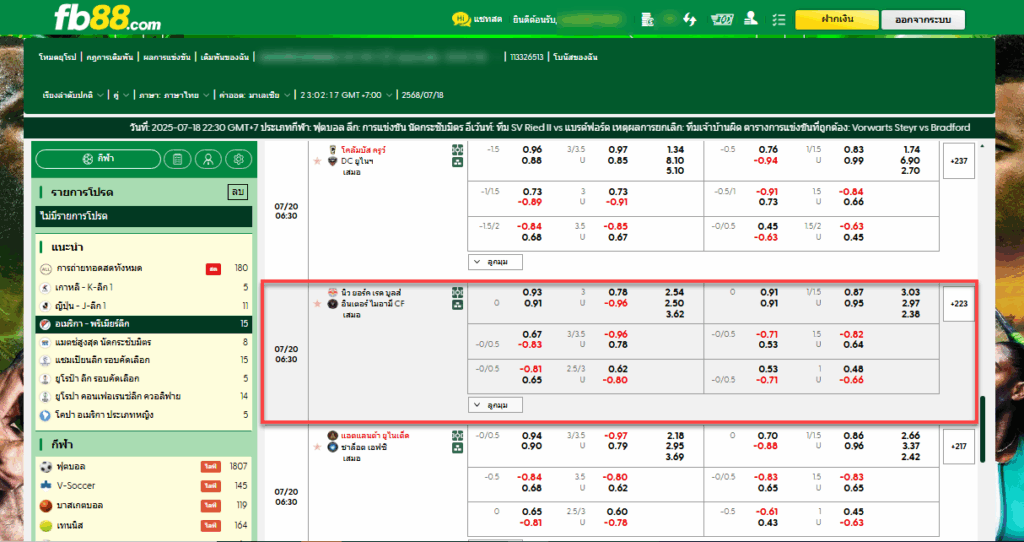Click the cash banknote icon in header
This screenshot has height=542, width=1024.
tap(722, 20)
